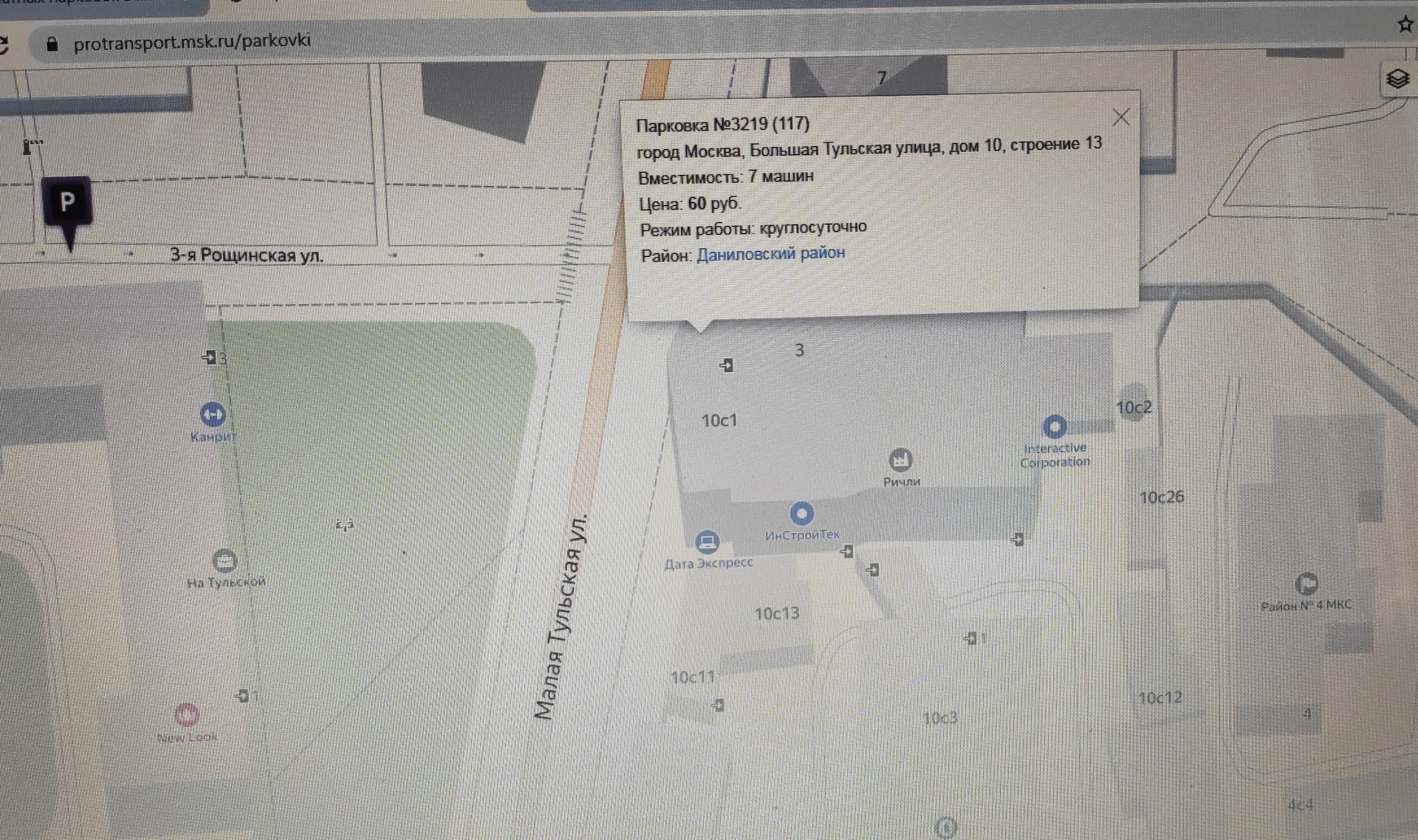
Task: Click the address bar URL protransport.msk.ru/parkovki
Action: point(192,41)
